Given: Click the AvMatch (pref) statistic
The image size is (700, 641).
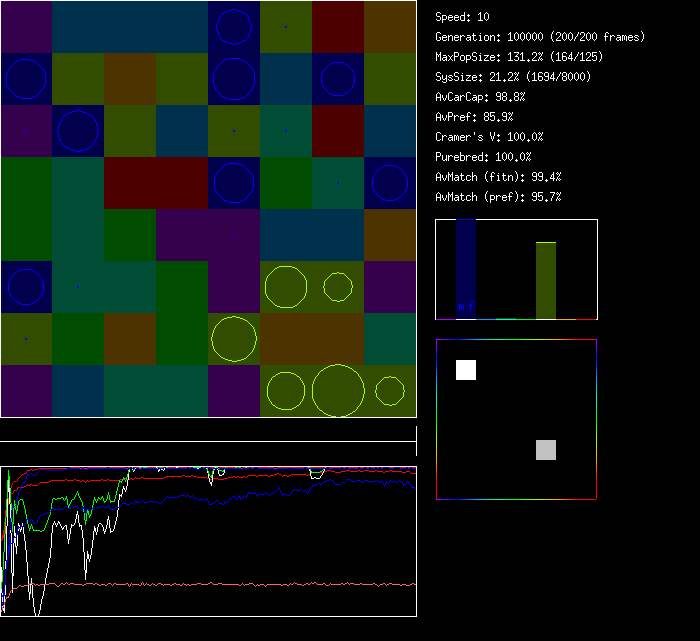Looking at the screenshot, I should tap(499, 197).
